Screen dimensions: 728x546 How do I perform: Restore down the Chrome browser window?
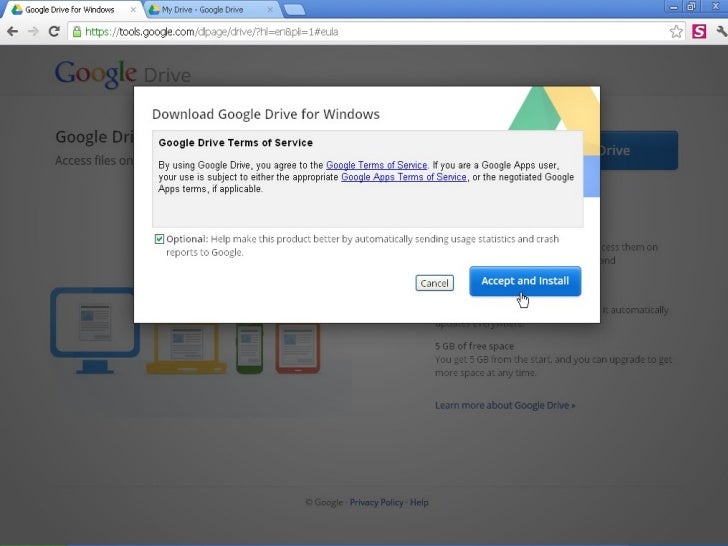691,6
